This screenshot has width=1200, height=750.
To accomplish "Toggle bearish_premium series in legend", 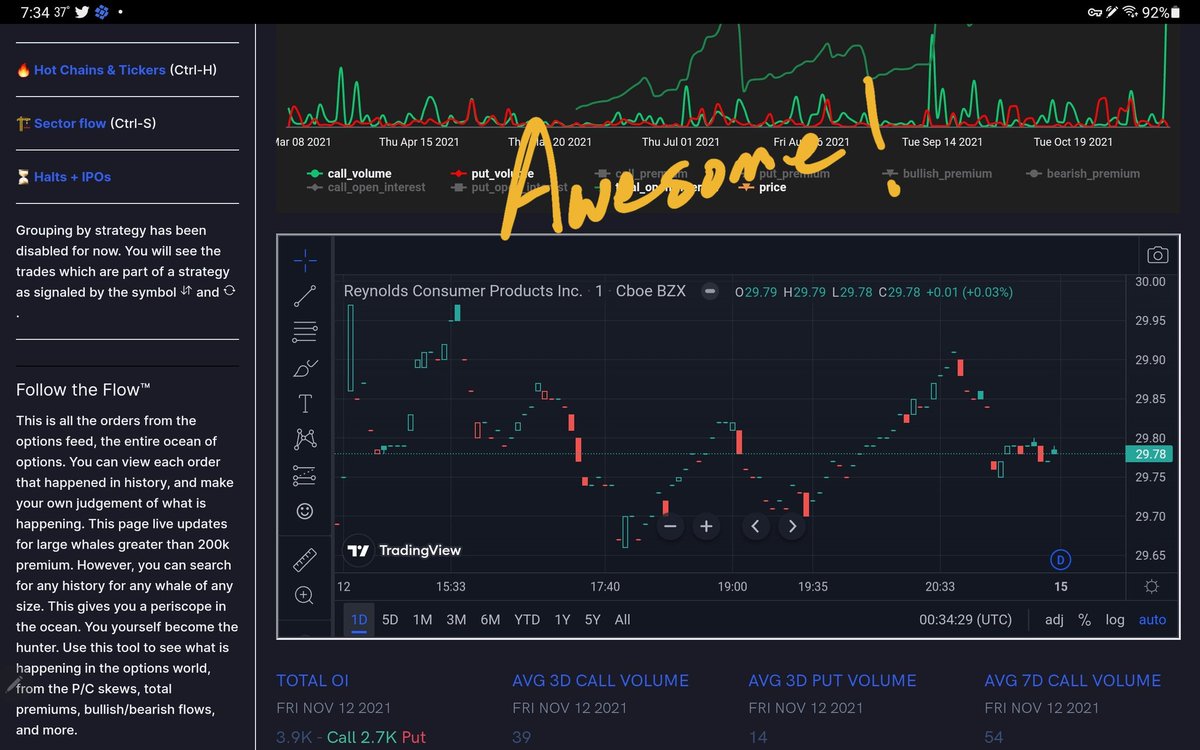I will [x=1083, y=173].
